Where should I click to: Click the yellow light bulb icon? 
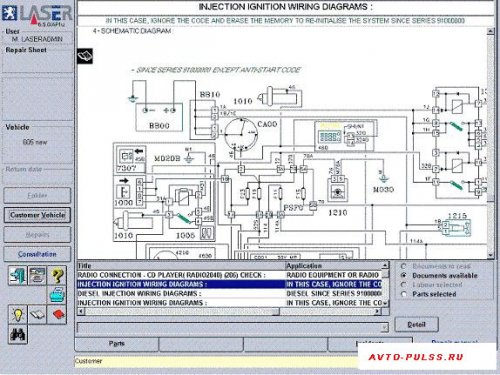pos(17,314)
